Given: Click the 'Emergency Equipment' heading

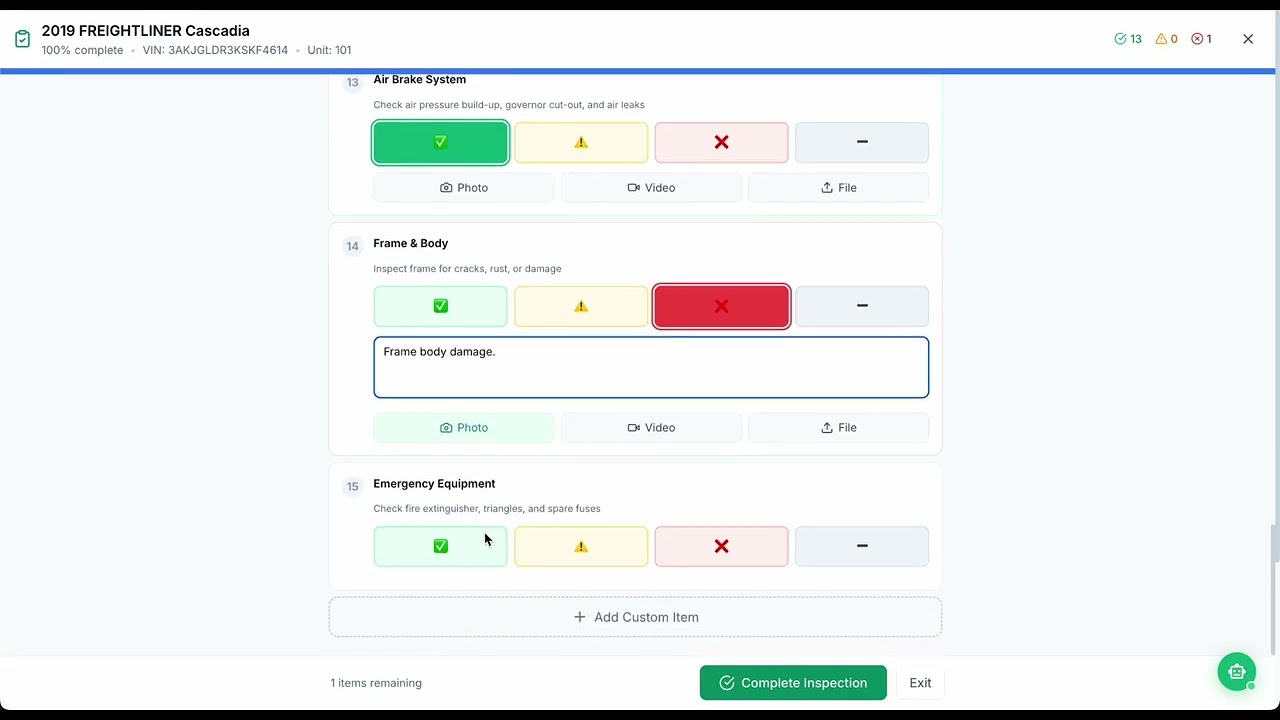Looking at the screenshot, I should 434,483.
